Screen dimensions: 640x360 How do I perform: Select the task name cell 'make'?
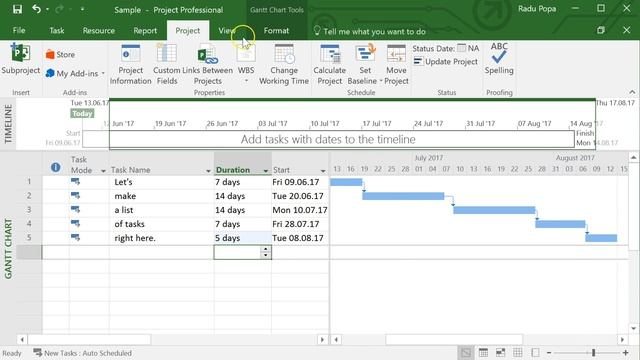point(162,196)
